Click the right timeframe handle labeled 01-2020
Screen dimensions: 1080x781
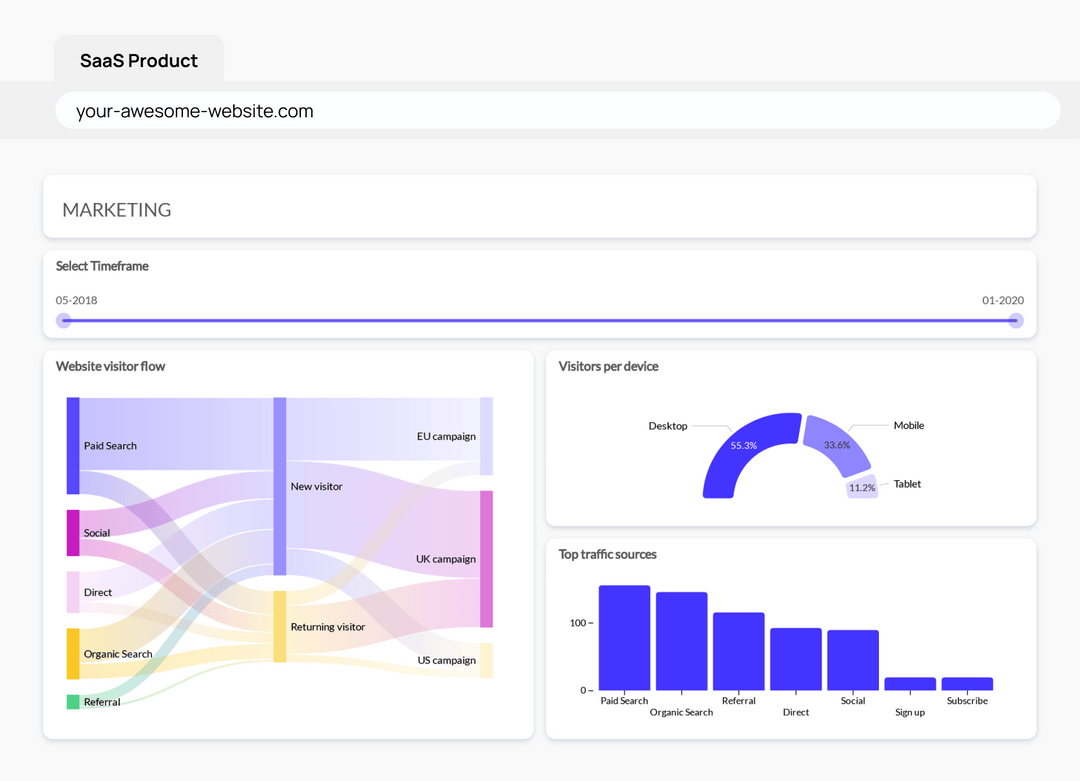(1015, 320)
